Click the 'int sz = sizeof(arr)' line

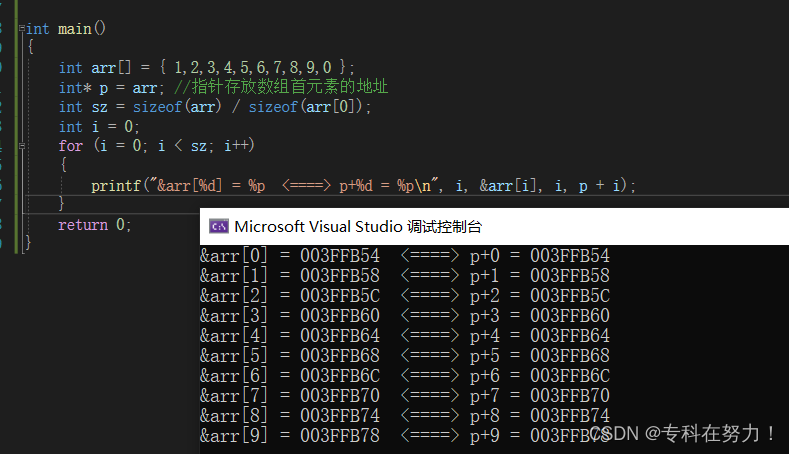coord(215,107)
